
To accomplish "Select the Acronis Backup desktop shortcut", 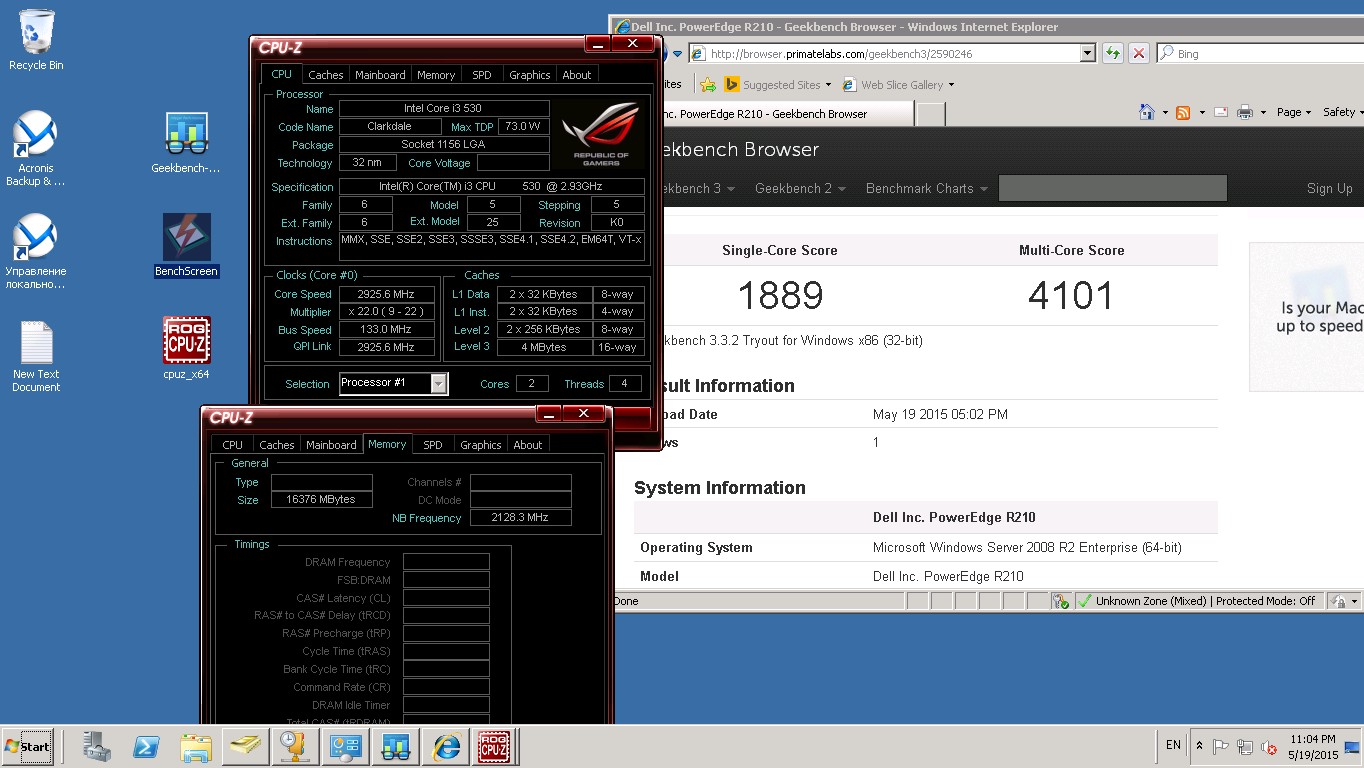I will pos(36,148).
